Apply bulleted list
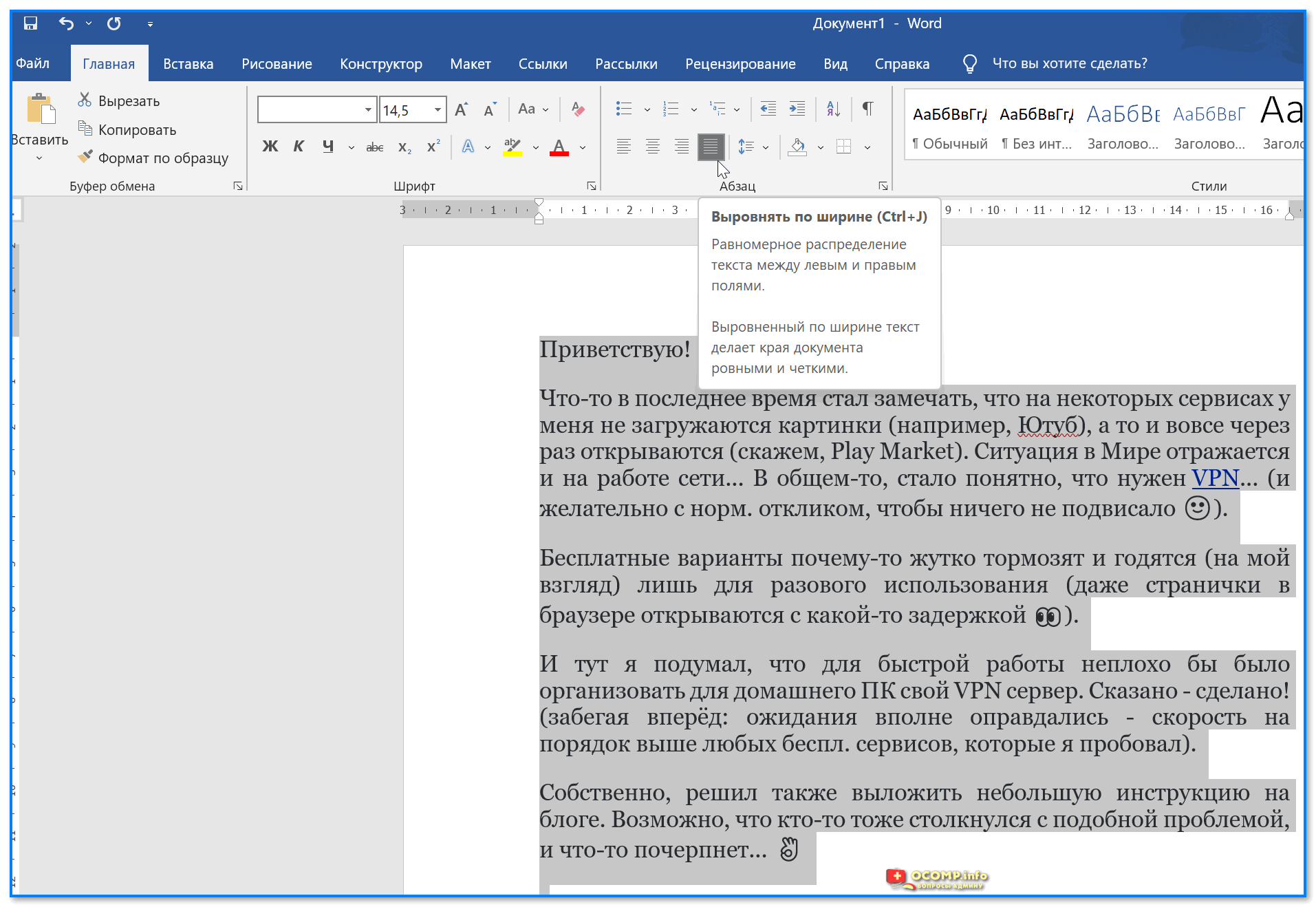The image size is (1316, 907). [624, 109]
